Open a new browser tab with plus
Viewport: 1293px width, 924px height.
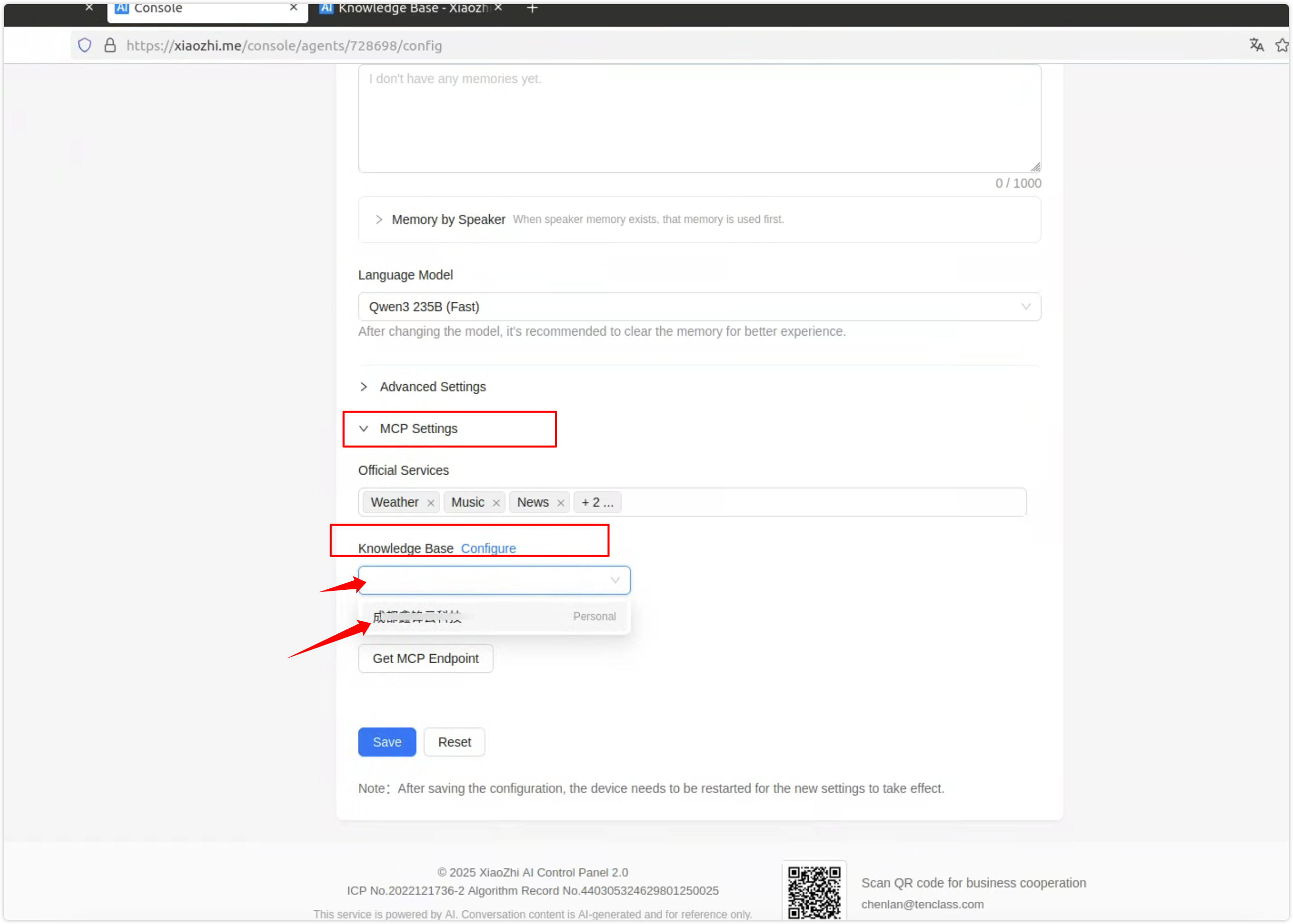532,8
